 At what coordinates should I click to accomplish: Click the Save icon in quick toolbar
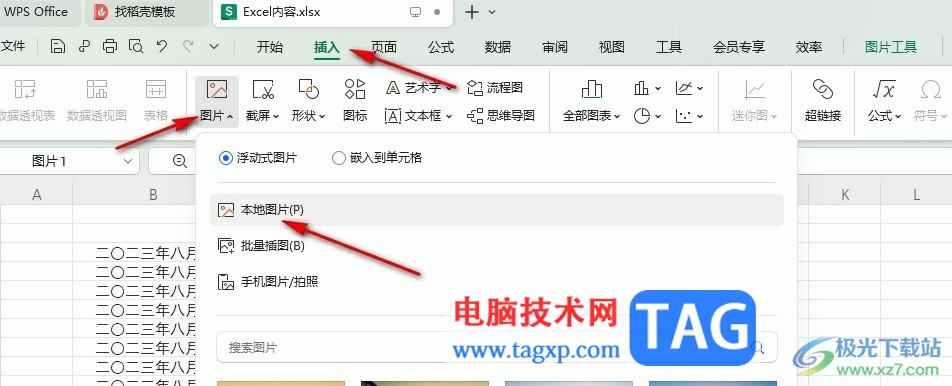pos(58,47)
